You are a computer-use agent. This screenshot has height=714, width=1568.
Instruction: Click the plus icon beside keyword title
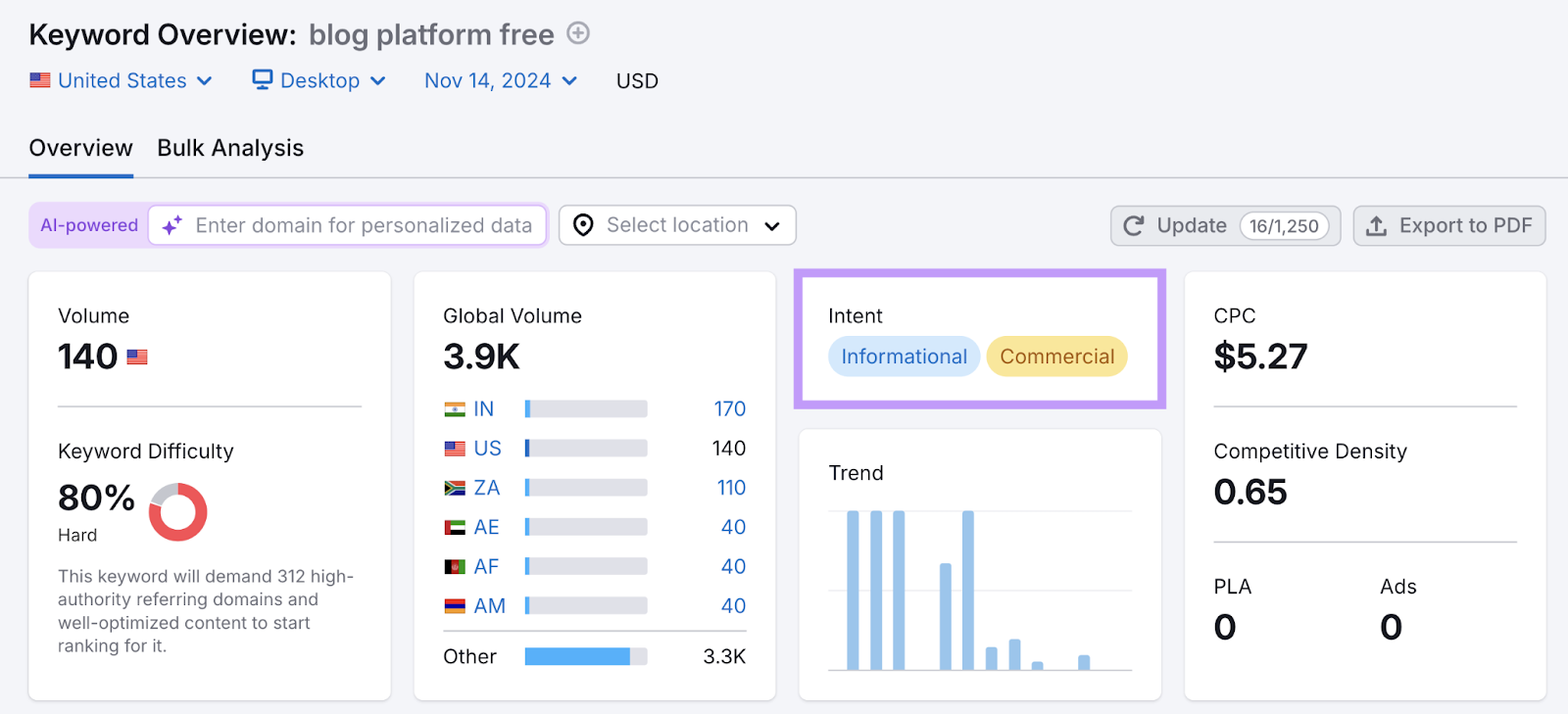click(578, 34)
